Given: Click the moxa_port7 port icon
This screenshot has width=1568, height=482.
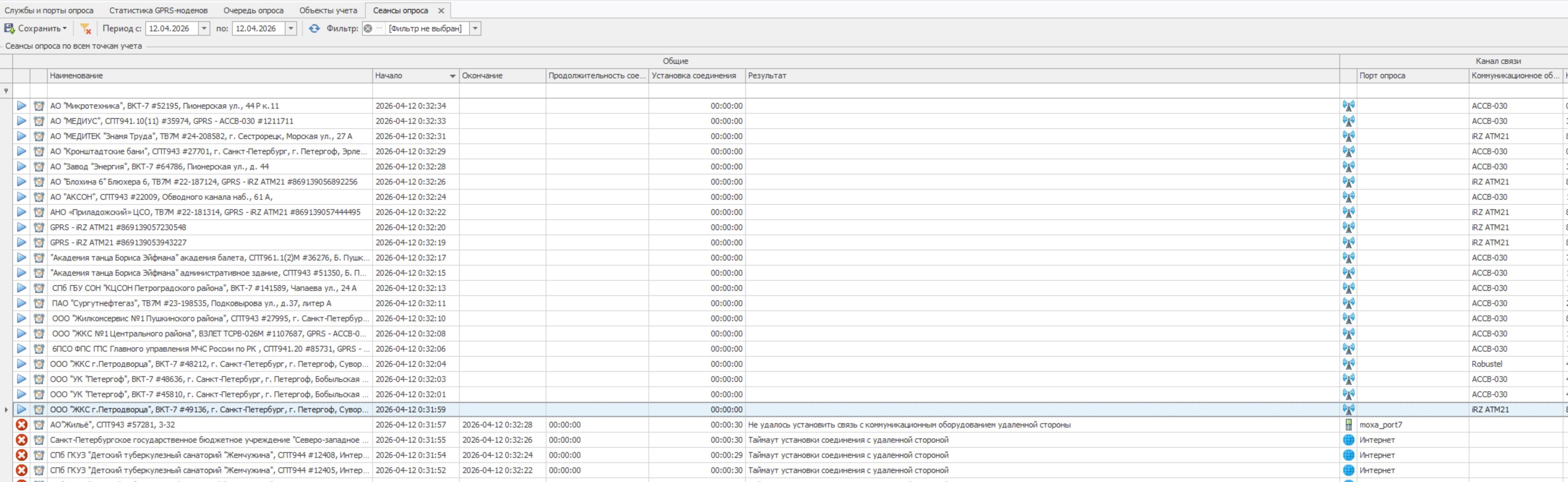Looking at the screenshot, I should 1348,425.
